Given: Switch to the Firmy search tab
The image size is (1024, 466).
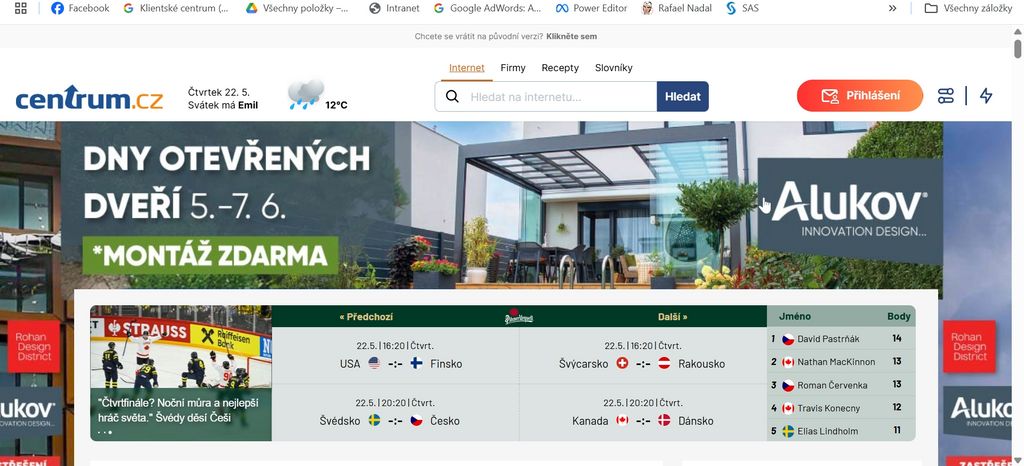Looking at the screenshot, I should point(513,68).
